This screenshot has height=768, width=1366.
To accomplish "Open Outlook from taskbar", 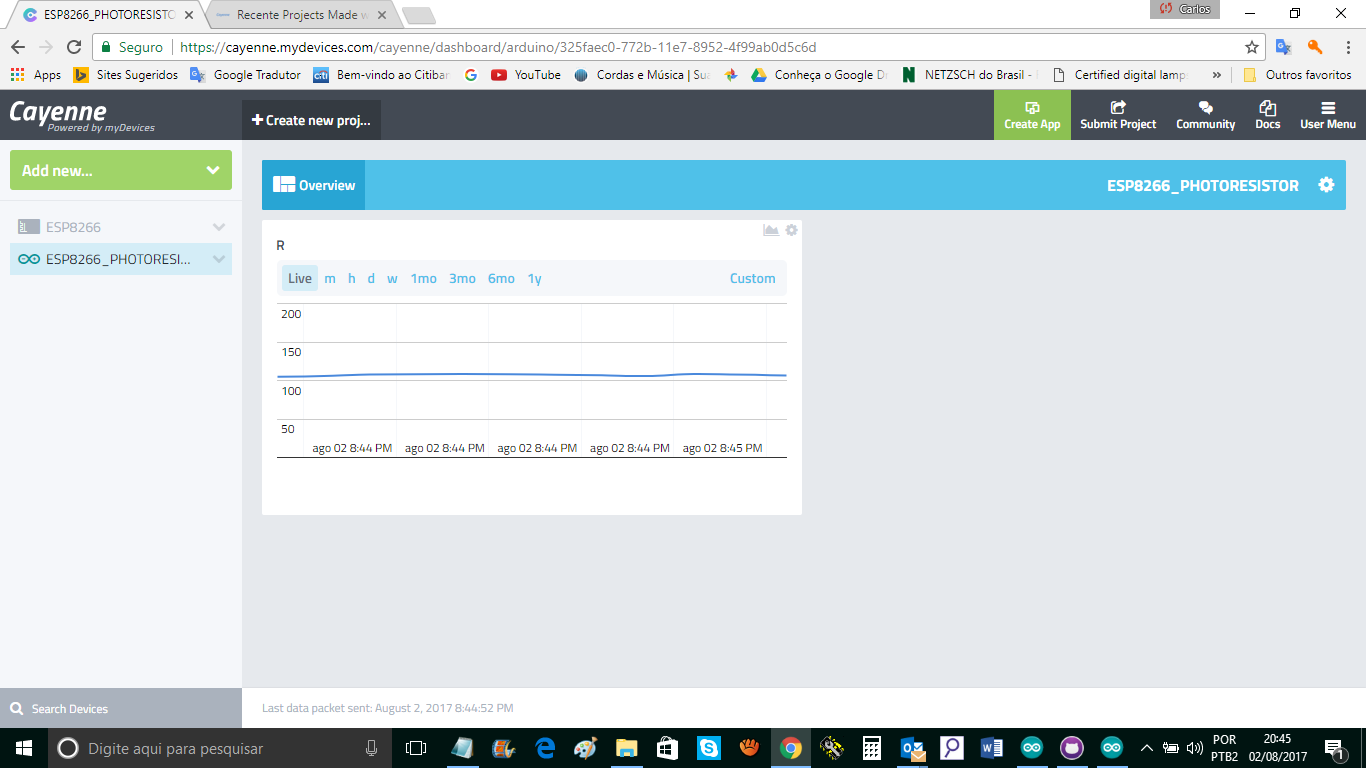I will click(912, 748).
